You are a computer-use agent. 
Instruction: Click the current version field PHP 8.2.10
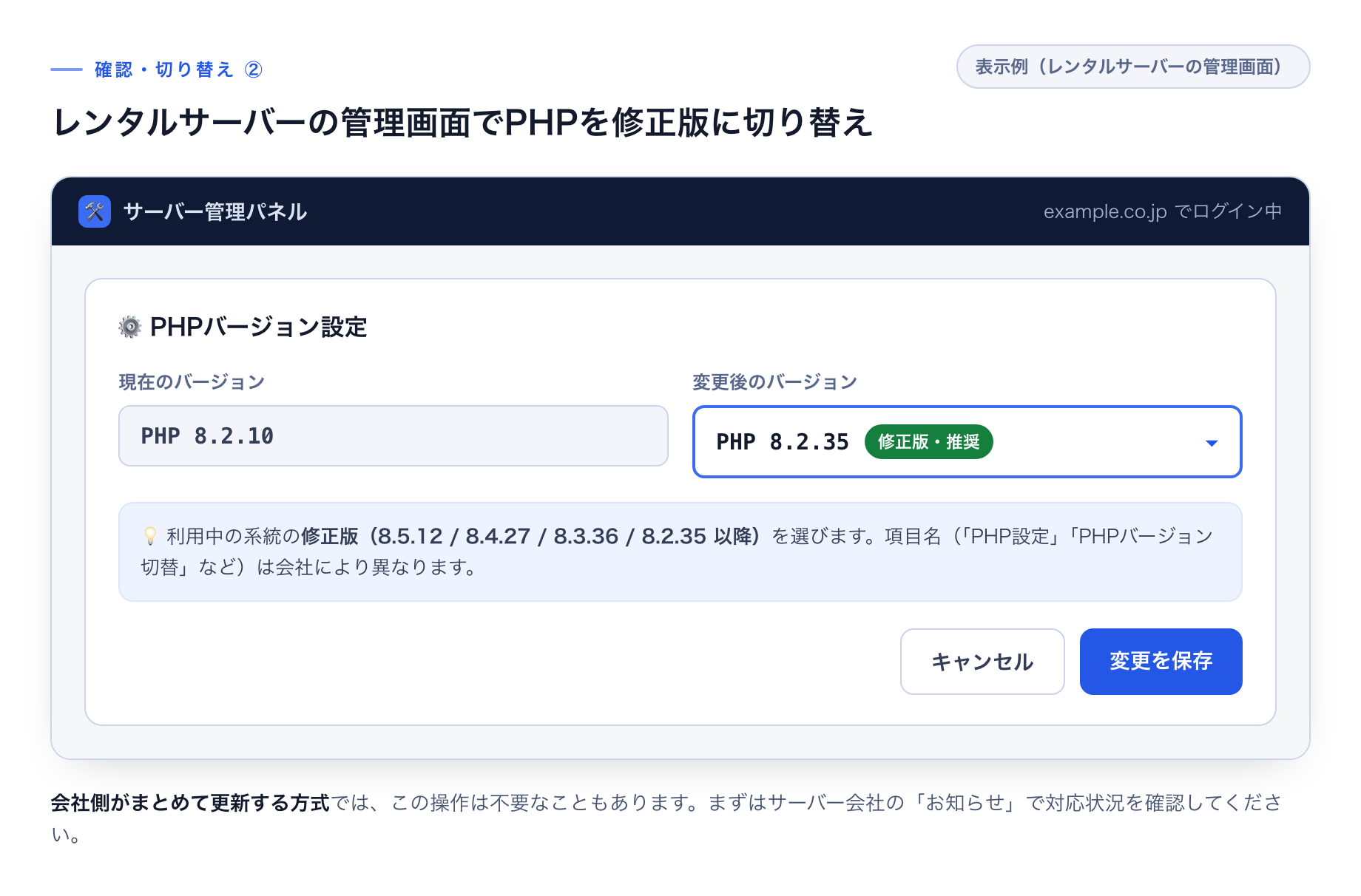(394, 436)
